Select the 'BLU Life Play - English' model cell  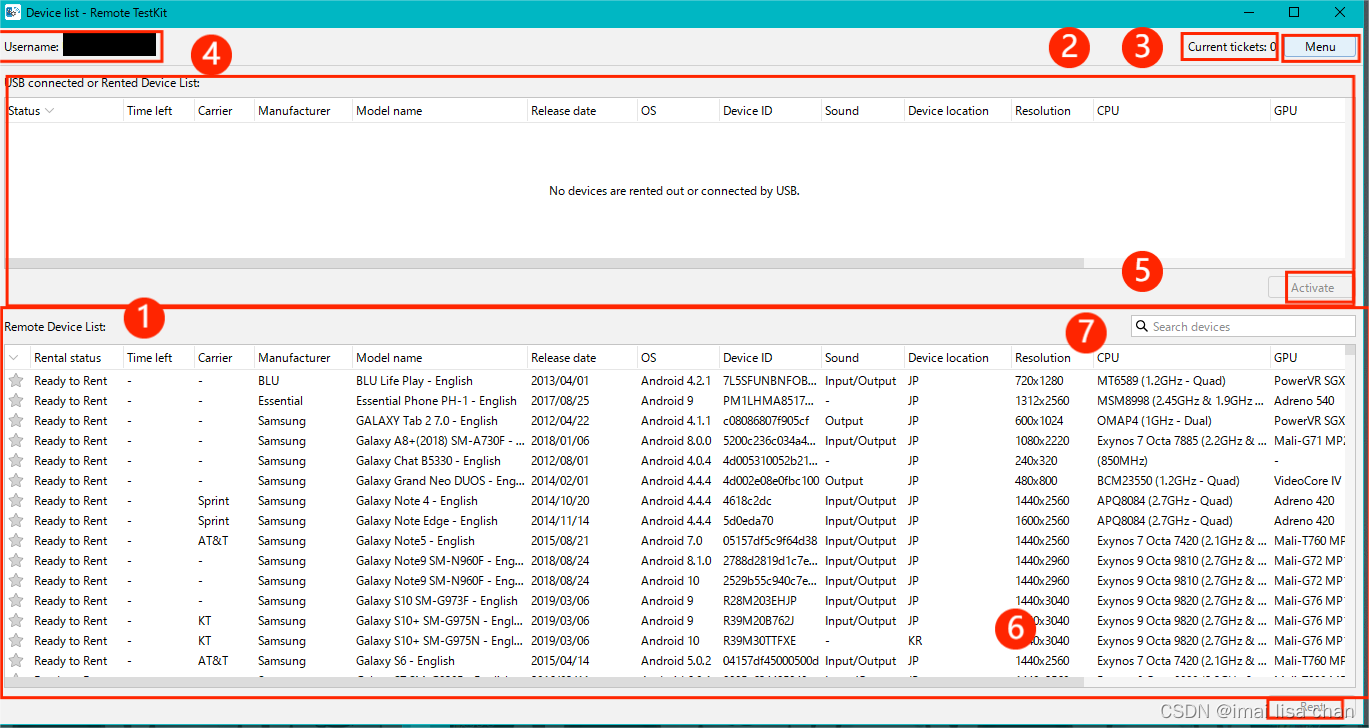(x=414, y=380)
